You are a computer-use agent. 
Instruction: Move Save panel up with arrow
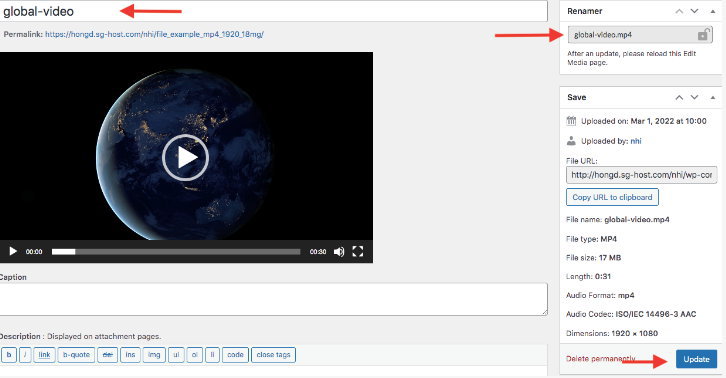[x=679, y=97]
